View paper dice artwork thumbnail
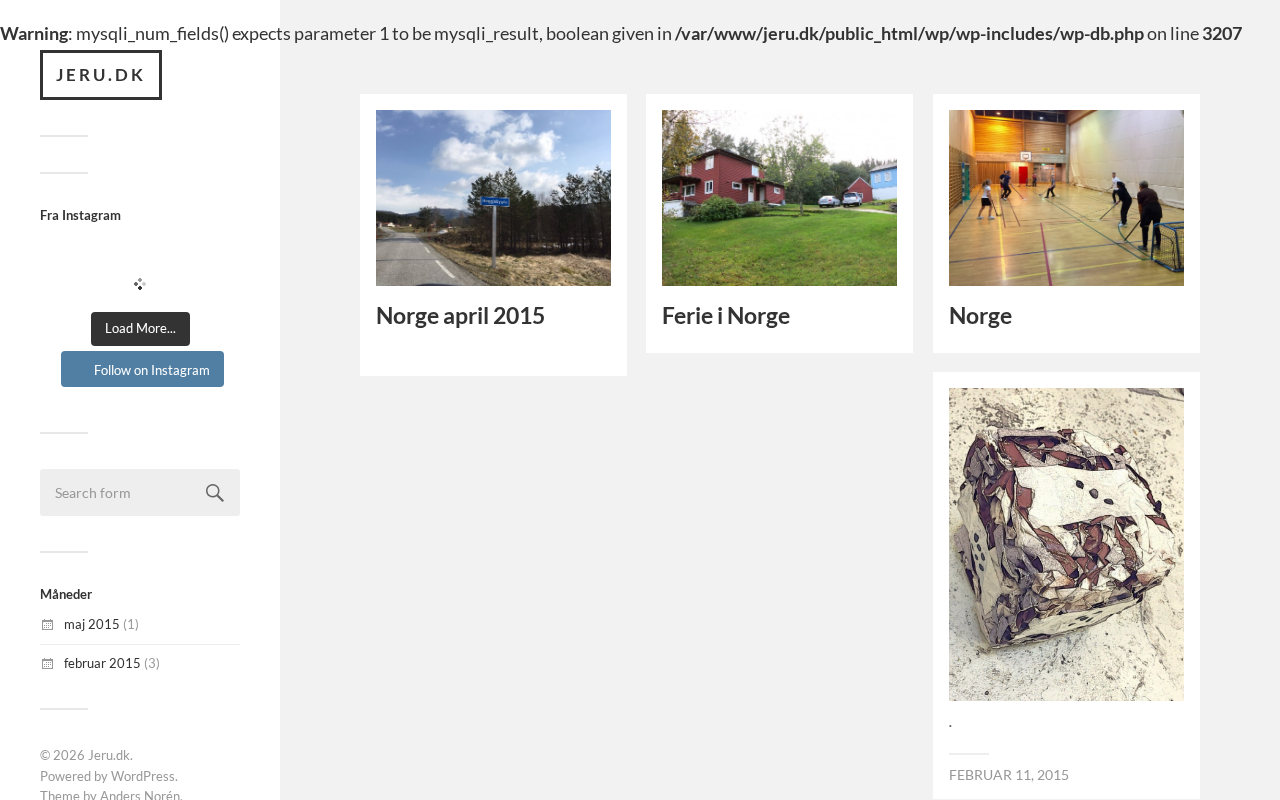 tap(1066, 544)
